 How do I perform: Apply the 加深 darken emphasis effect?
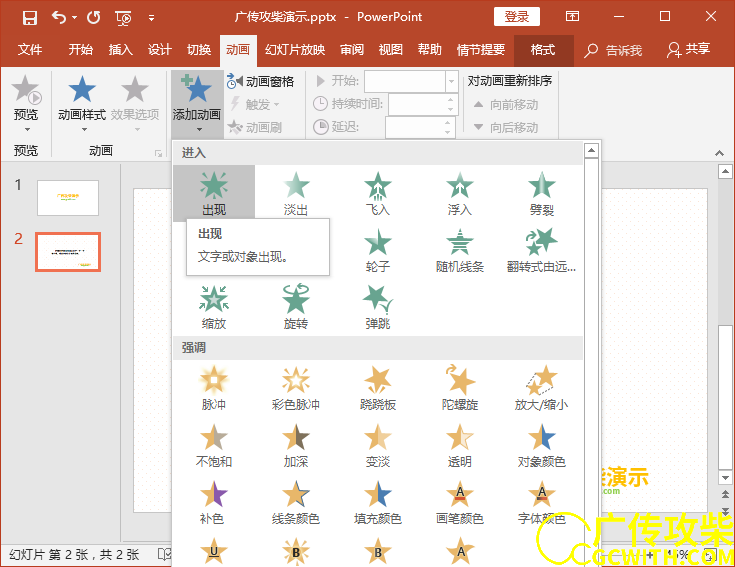(296, 445)
